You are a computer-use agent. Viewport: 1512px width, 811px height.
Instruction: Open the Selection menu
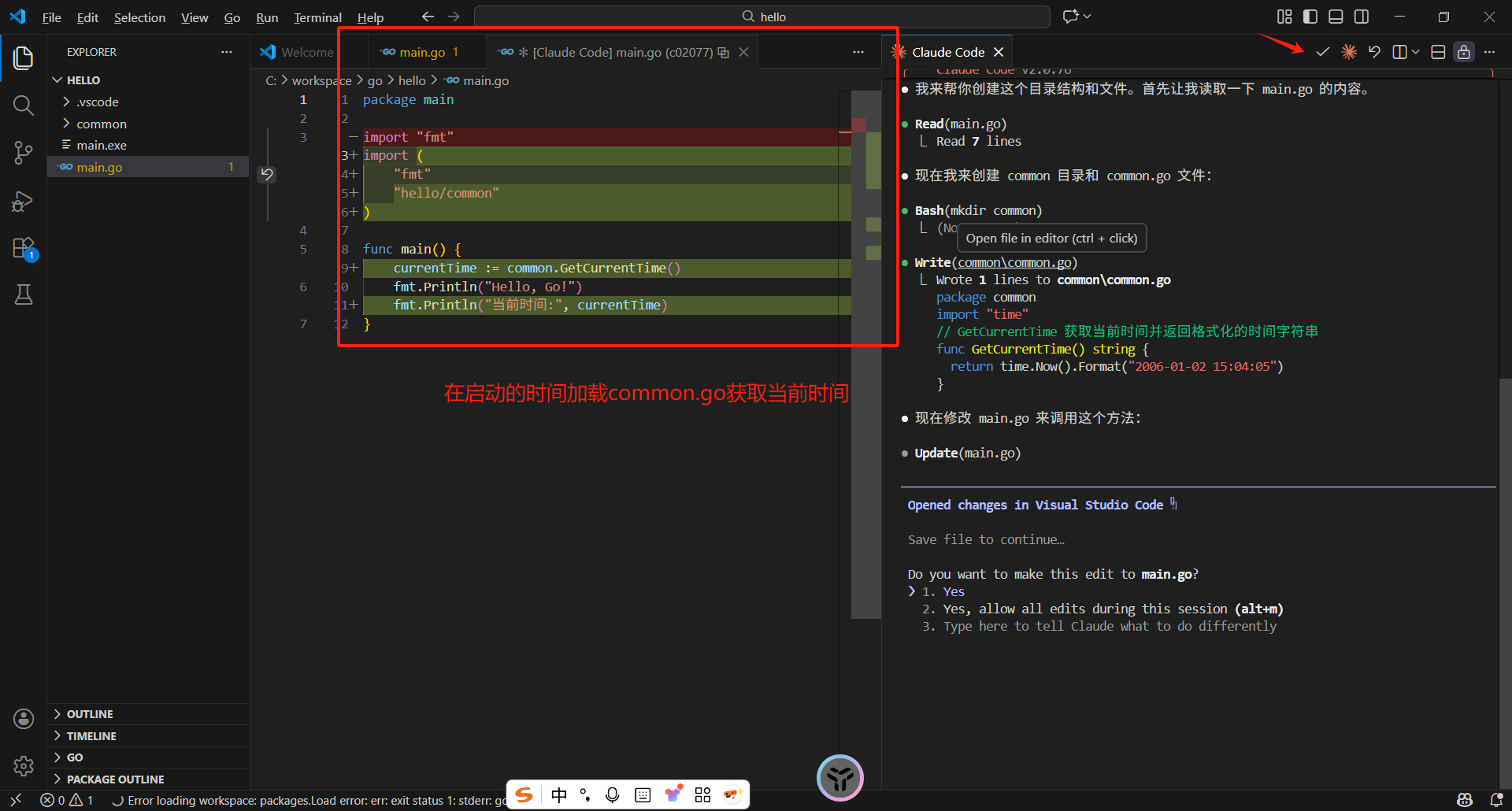139,17
